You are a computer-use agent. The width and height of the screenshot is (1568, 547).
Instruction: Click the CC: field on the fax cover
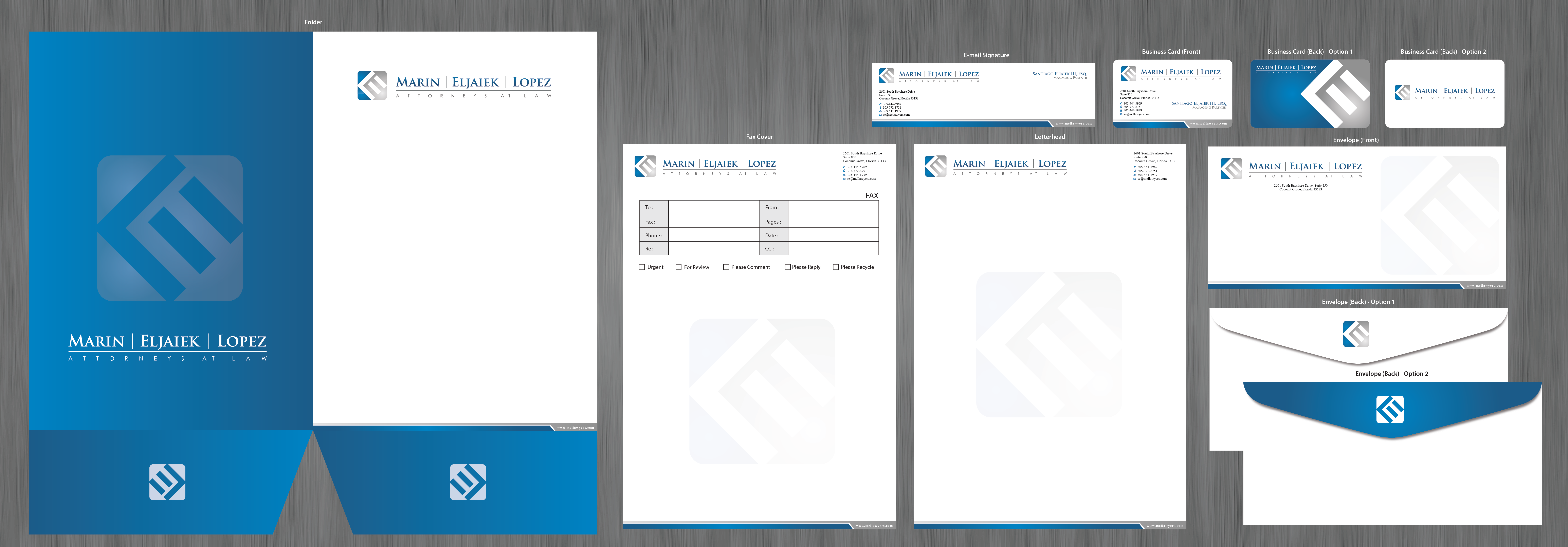(833, 248)
